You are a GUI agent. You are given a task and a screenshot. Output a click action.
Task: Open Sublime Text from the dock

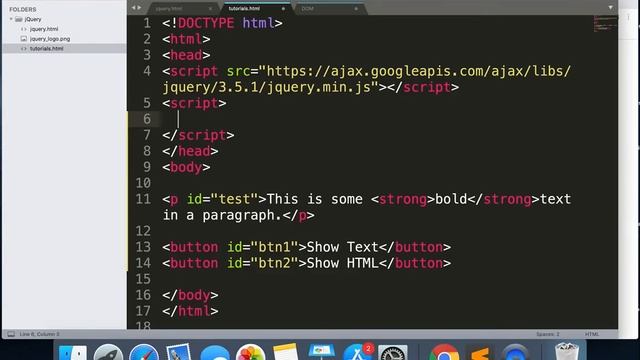(480, 353)
